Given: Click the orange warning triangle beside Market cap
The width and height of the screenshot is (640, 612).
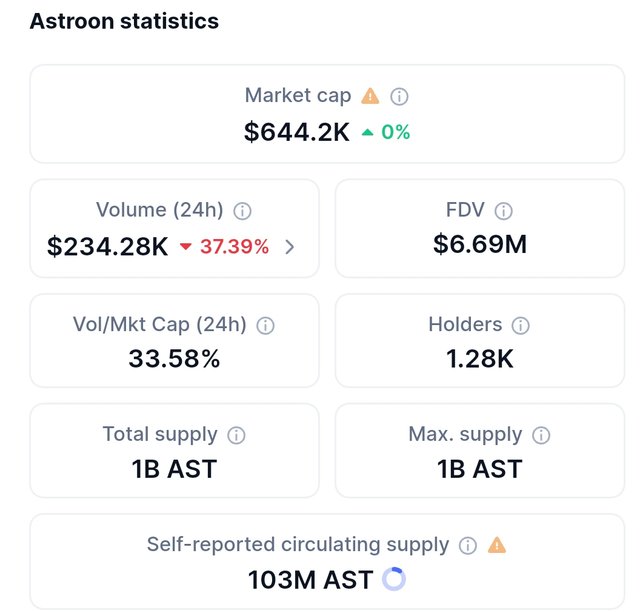Looking at the screenshot, I should tap(371, 96).
